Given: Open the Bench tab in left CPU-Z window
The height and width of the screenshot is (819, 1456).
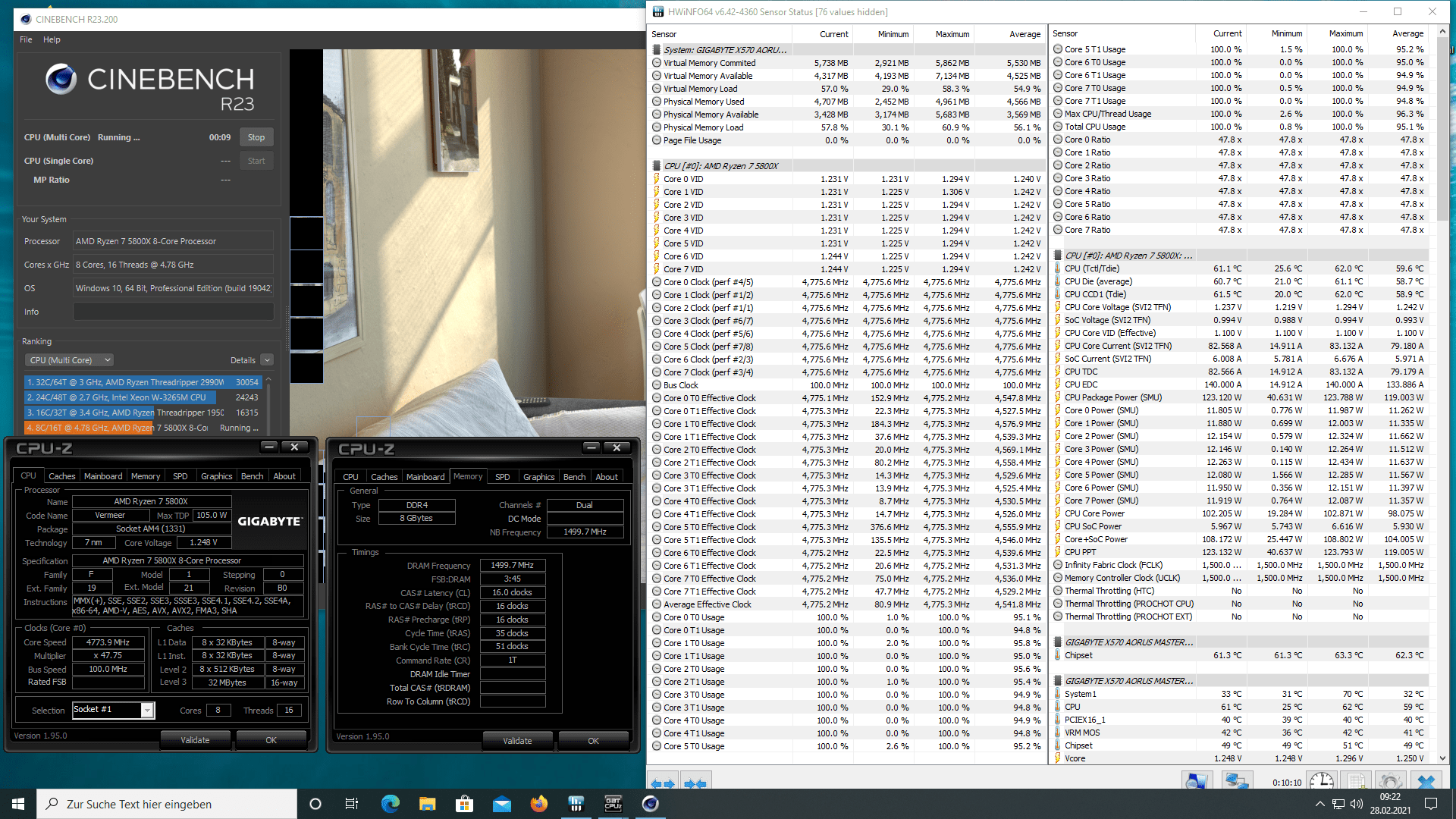Looking at the screenshot, I should pos(252,476).
